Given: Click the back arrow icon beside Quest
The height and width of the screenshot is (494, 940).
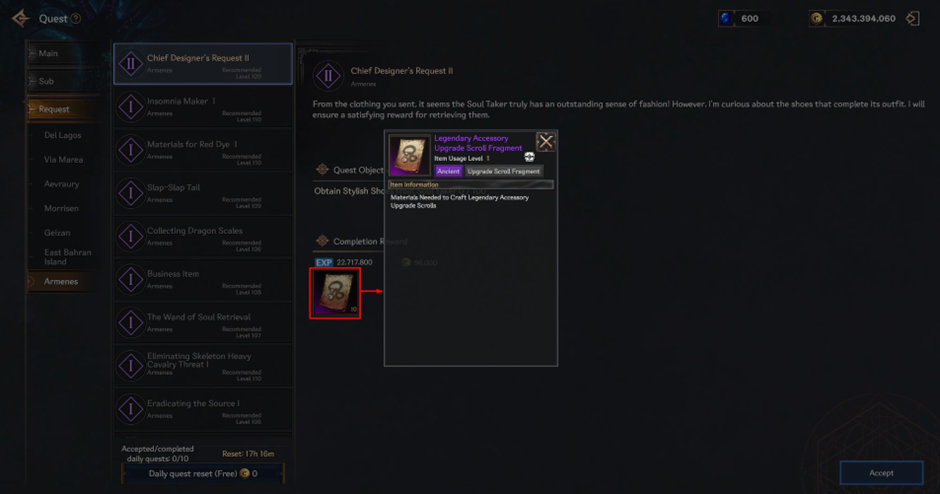Looking at the screenshot, I should (20, 19).
